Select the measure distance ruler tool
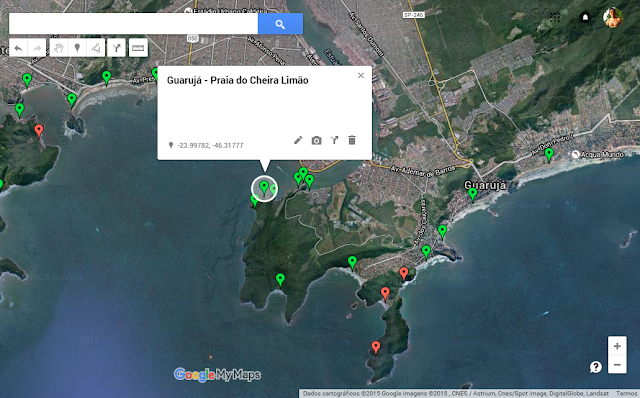 pyautogui.click(x=138, y=48)
